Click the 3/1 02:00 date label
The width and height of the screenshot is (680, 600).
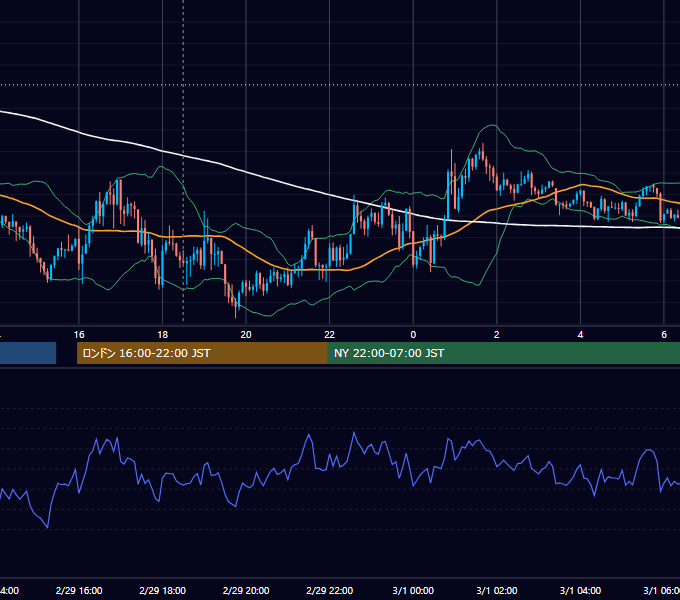[x=497, y=590]
